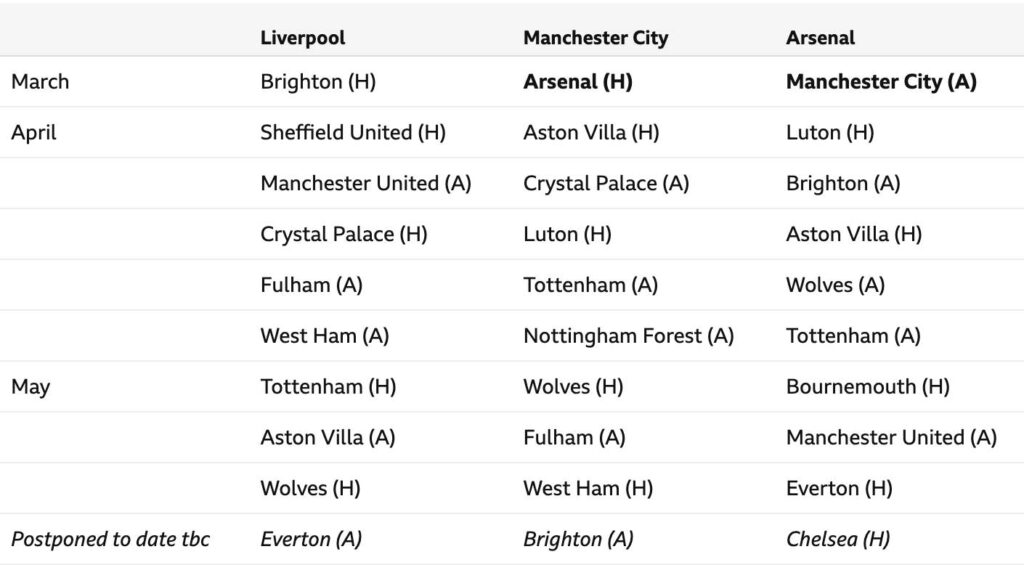Select the Nottingham Forest (A) cell
Viewport: 1024px width, 565px height.
click(x=628, y=336)
